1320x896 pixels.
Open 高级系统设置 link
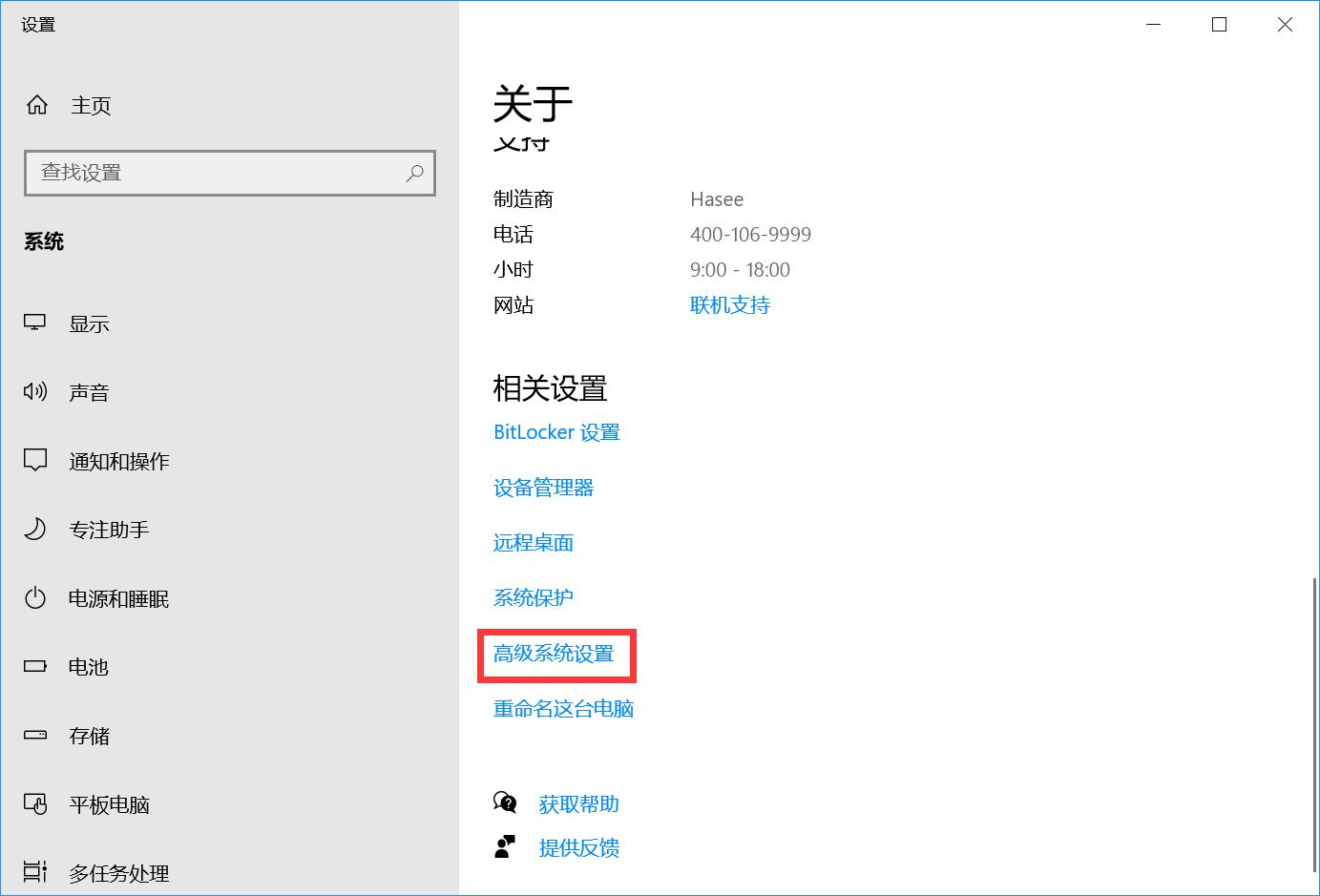[x=554, y=654]
